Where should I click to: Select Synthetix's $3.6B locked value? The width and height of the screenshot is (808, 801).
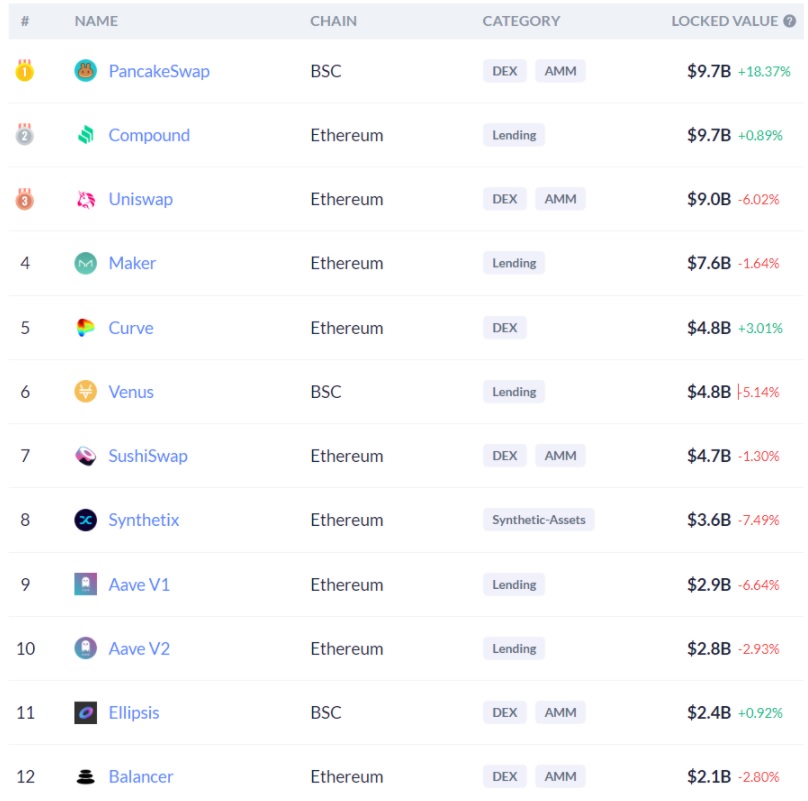[x=709, y=520]
